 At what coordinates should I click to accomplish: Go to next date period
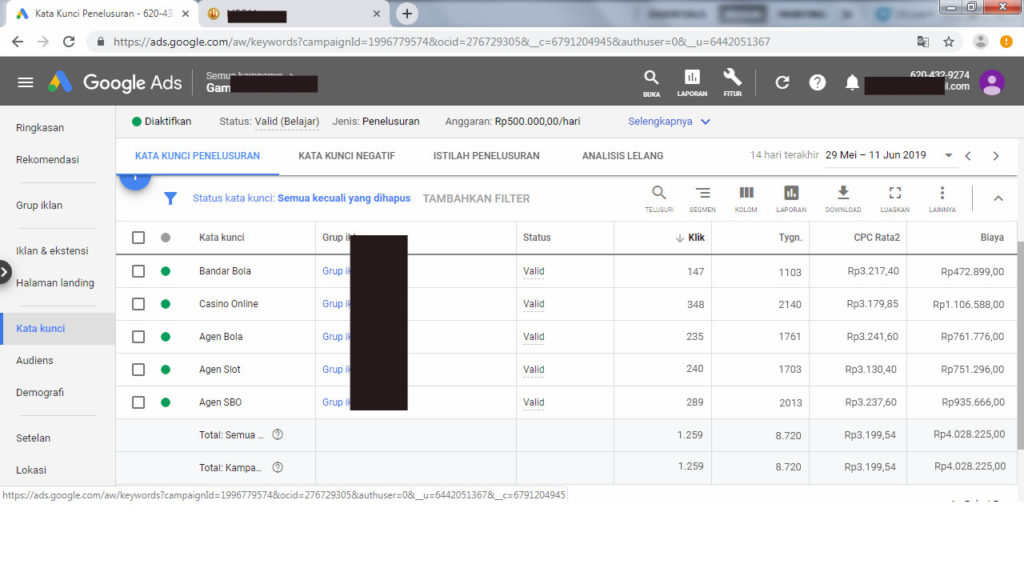click(x=996, y=156)
